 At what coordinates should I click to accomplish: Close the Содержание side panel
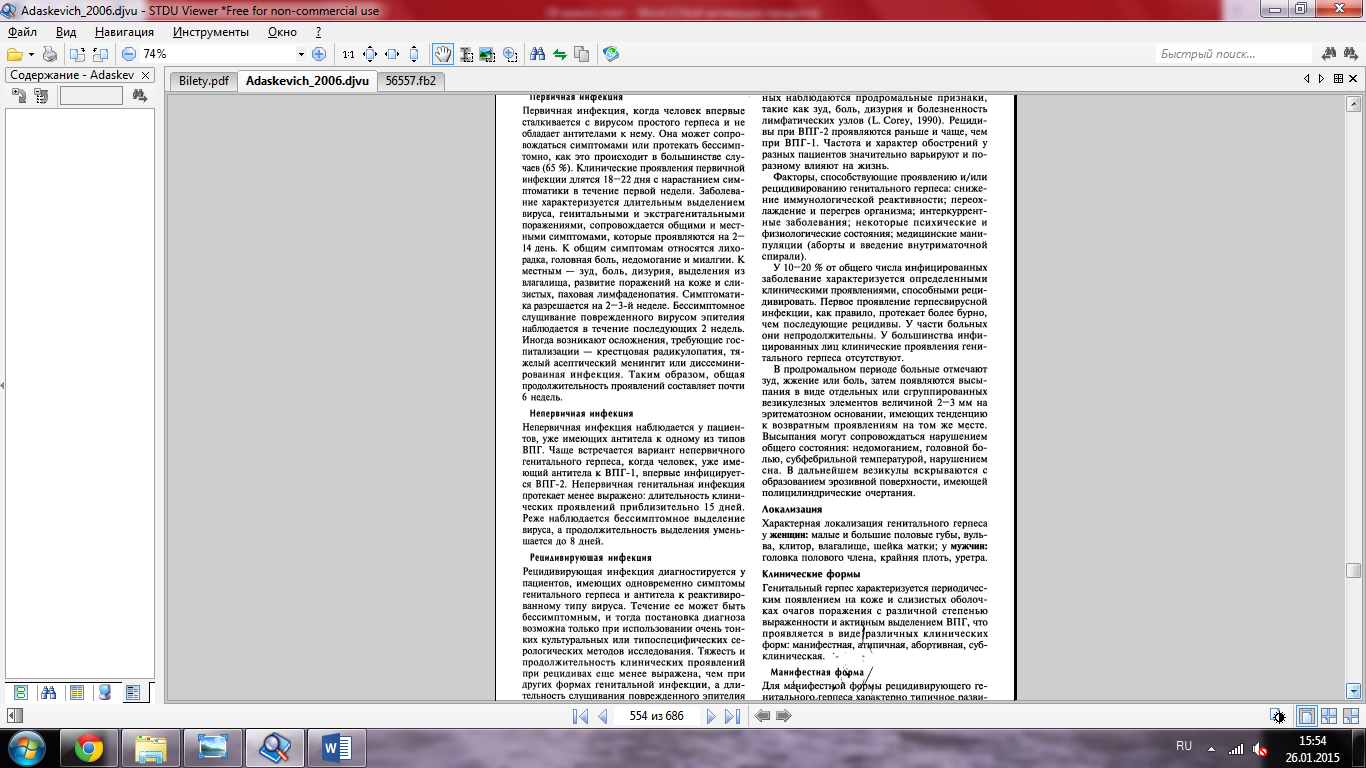pyautogui.click(x=145, y=75)
